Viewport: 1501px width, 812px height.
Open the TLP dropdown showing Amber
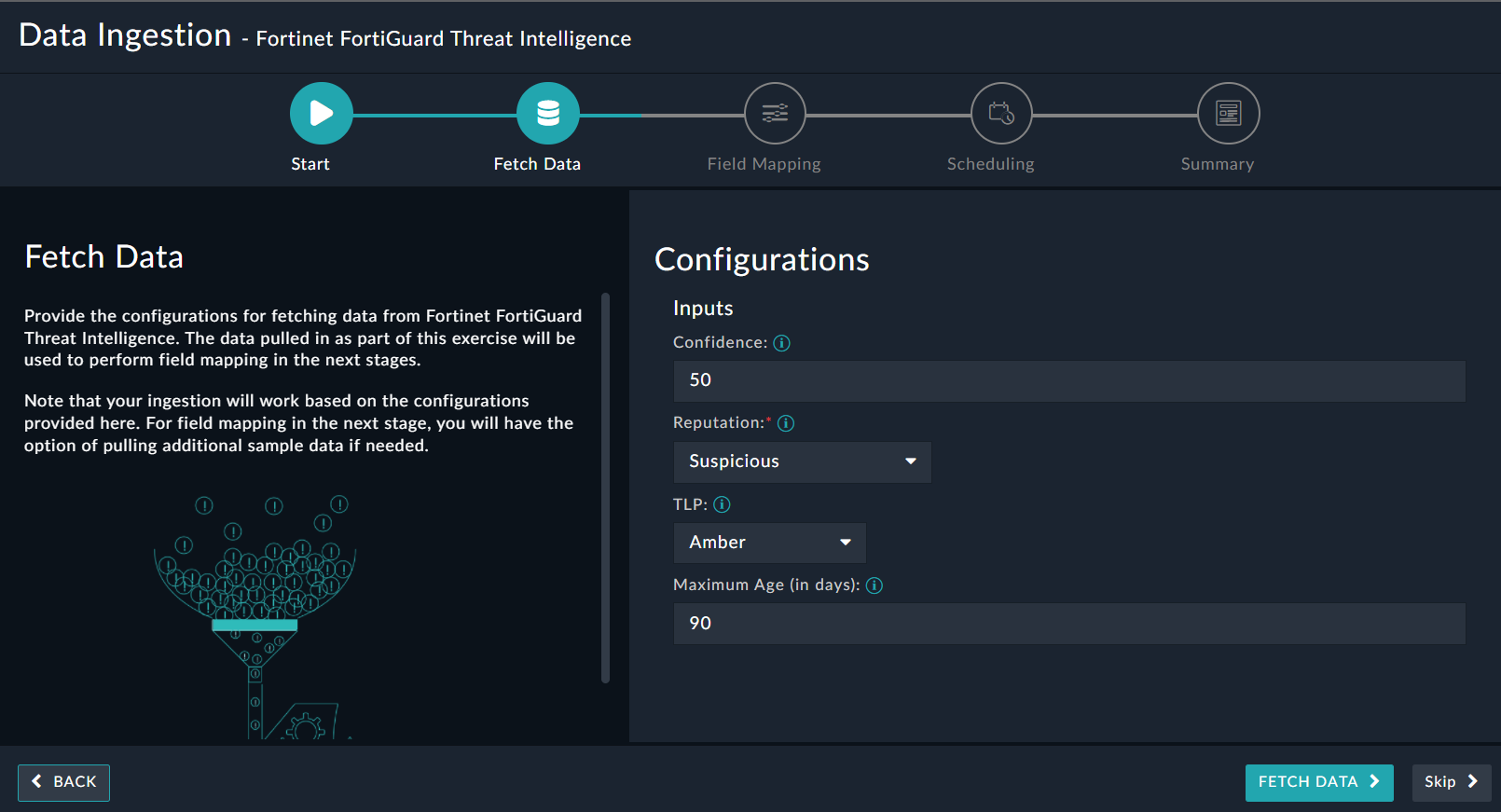[x=769, y=543]
